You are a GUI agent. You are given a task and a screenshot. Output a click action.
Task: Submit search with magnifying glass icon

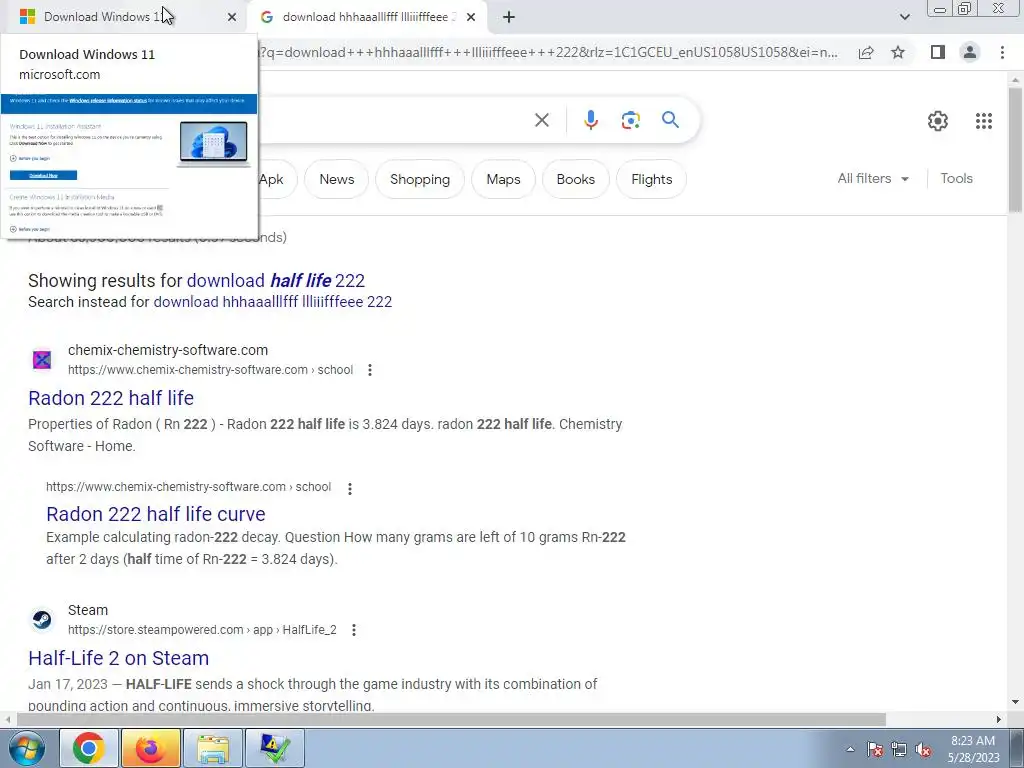[x=670, y=120]
